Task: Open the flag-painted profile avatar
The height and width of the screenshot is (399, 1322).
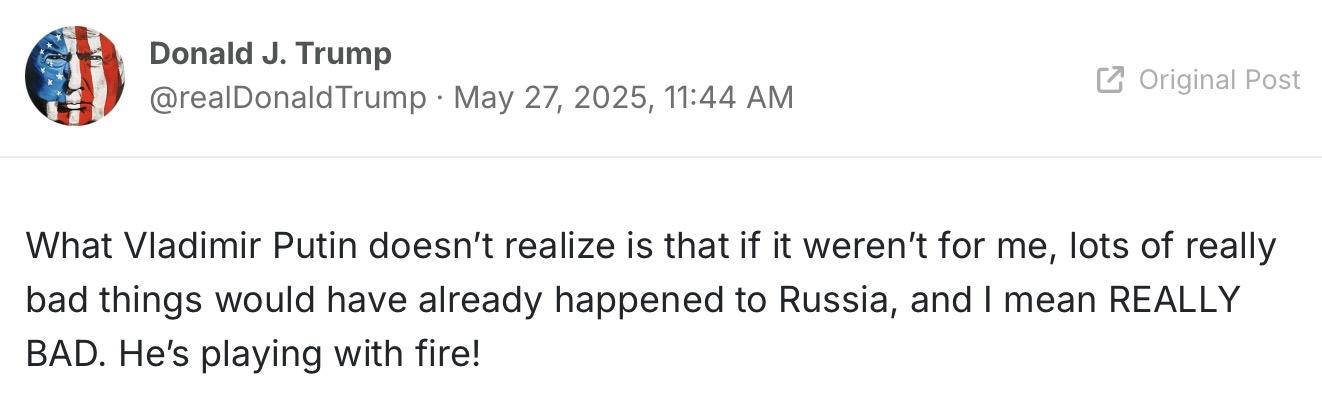Action: click(75, 76)
